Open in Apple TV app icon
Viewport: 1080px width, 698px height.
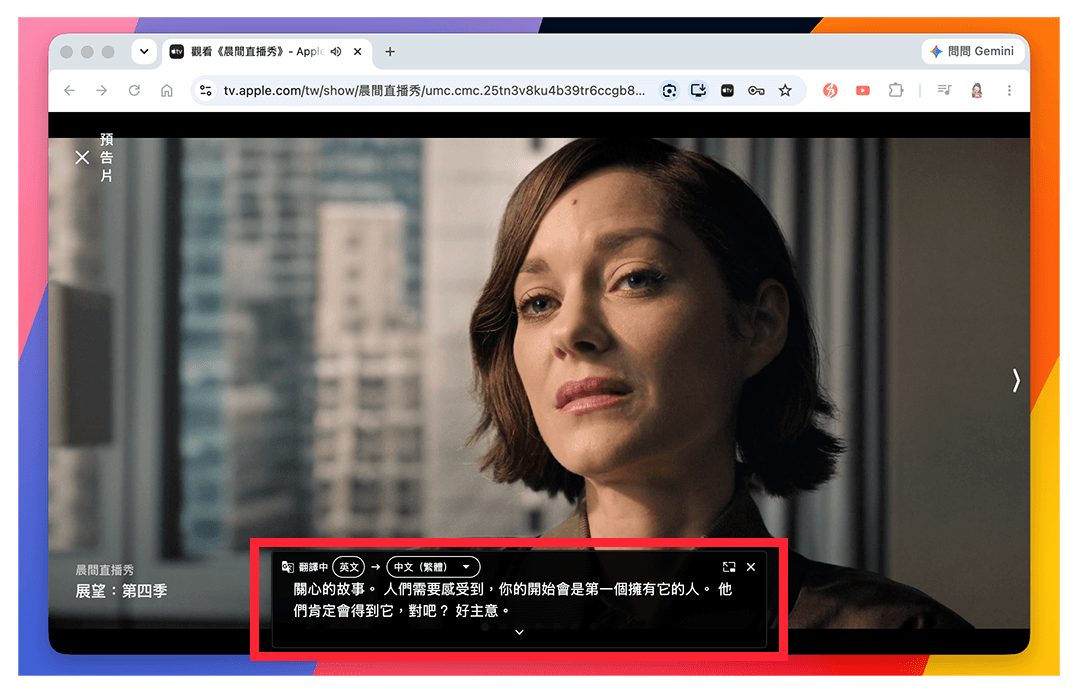[727, 91]
